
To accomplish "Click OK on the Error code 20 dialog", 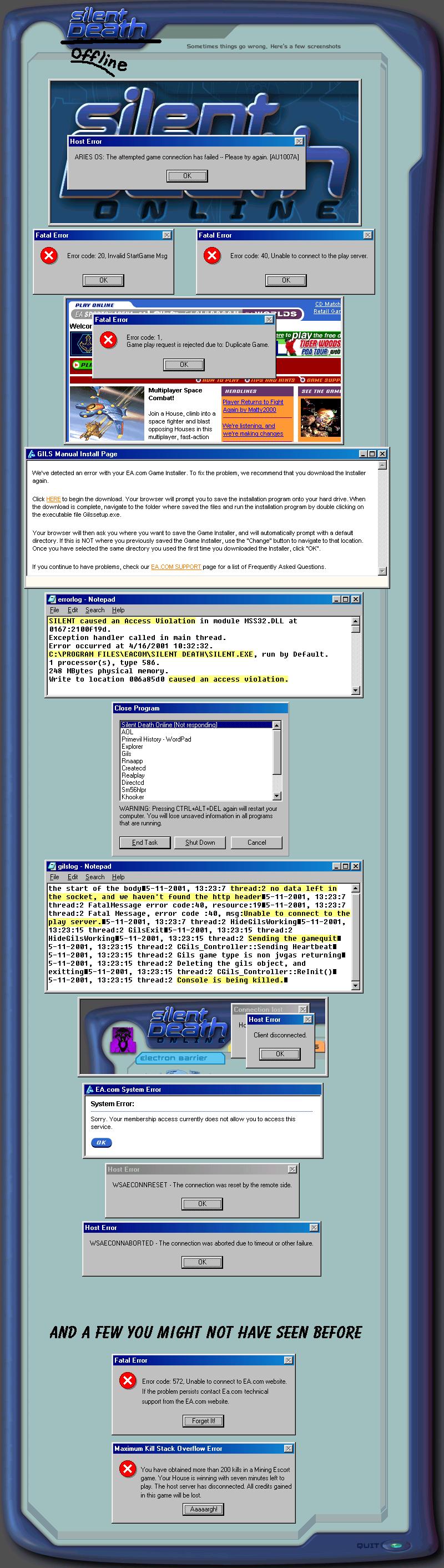I will [x=104, y=280].
